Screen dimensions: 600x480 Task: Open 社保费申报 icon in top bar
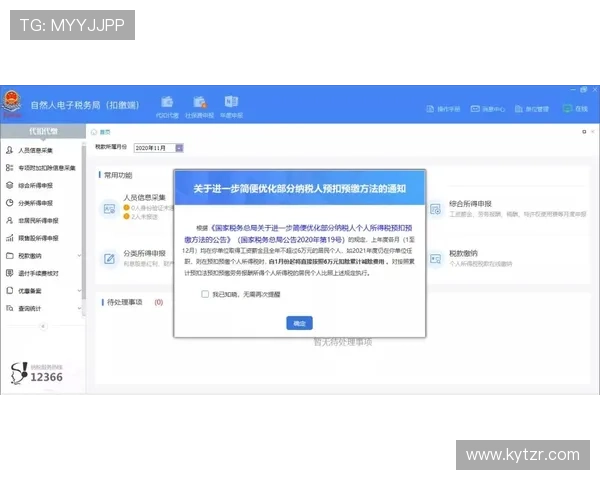(x=199, y=102)
